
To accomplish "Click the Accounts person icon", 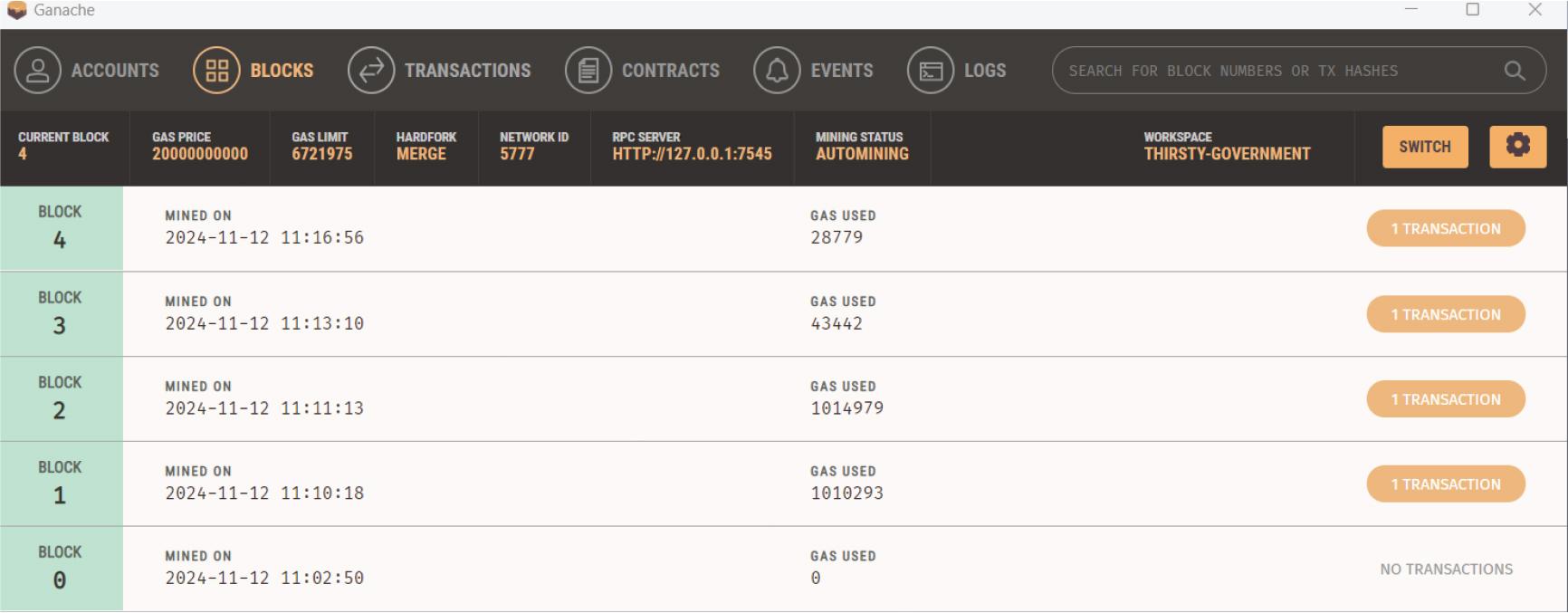I will click(38, 71).
